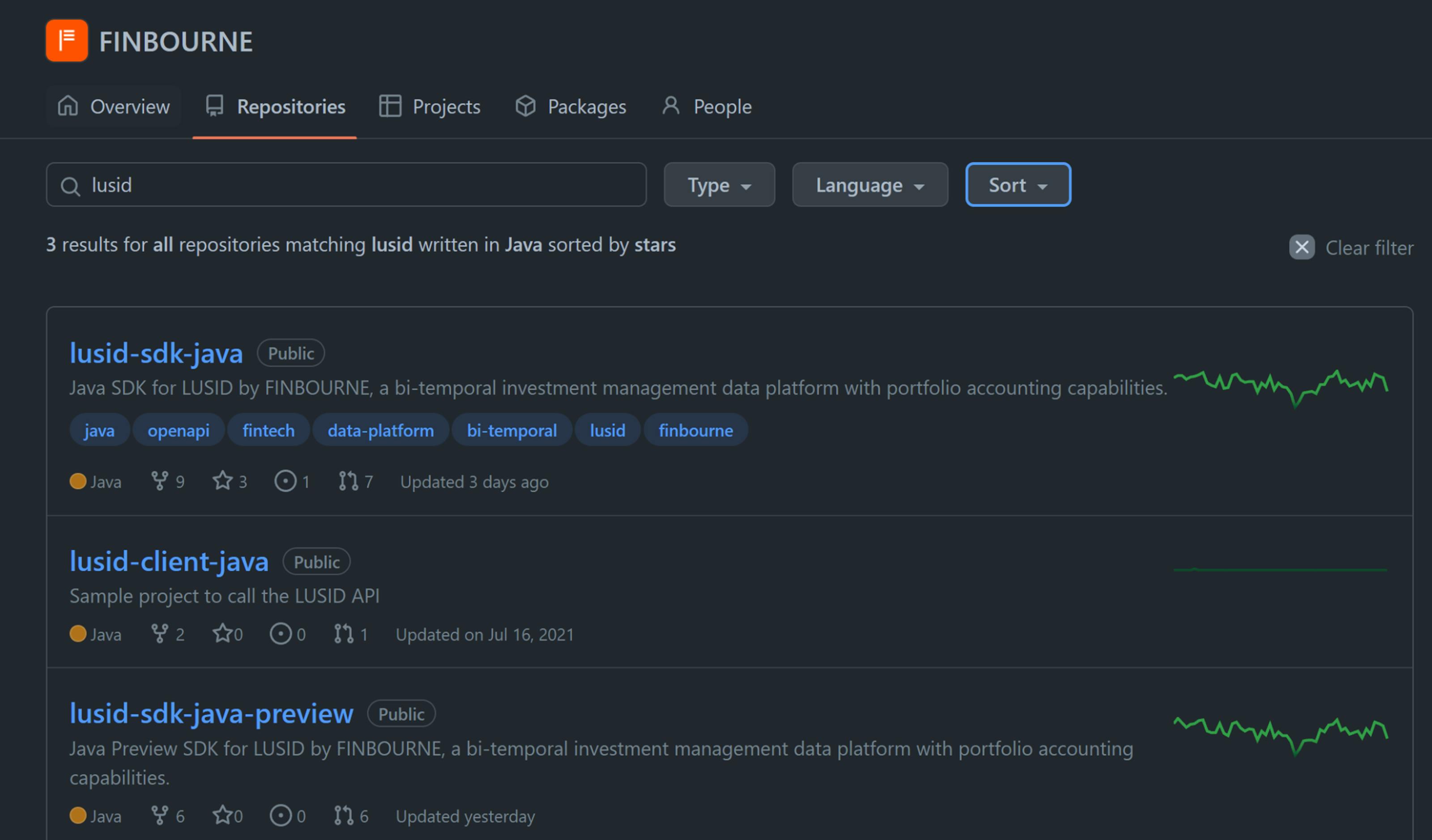This screenshot has width=1432, height=840.
Task: Click the Public badge beside lusid-client-java
Action: tap(316, 562)
